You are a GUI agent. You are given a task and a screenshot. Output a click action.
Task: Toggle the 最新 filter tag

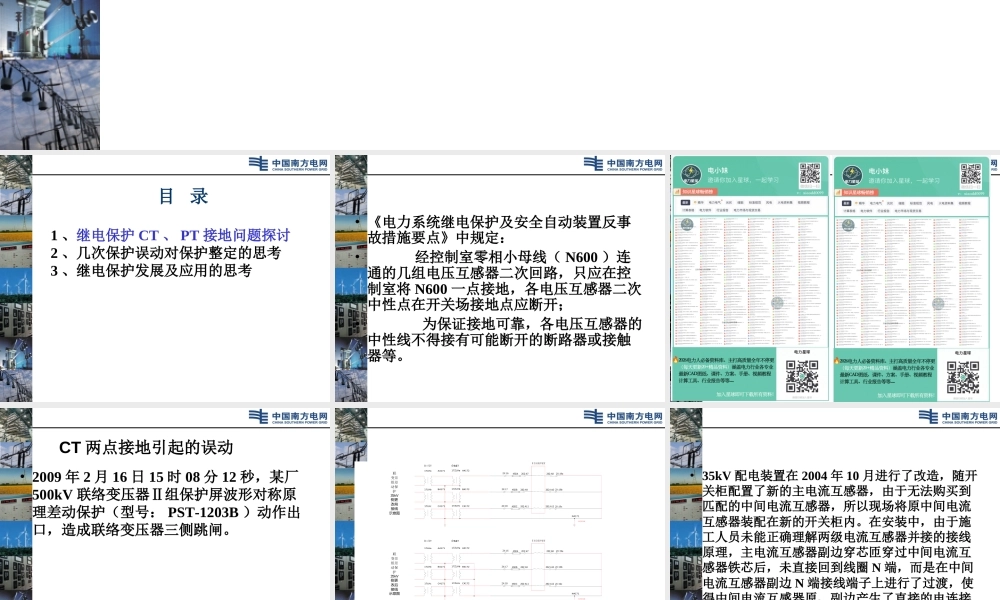[685, 202]
